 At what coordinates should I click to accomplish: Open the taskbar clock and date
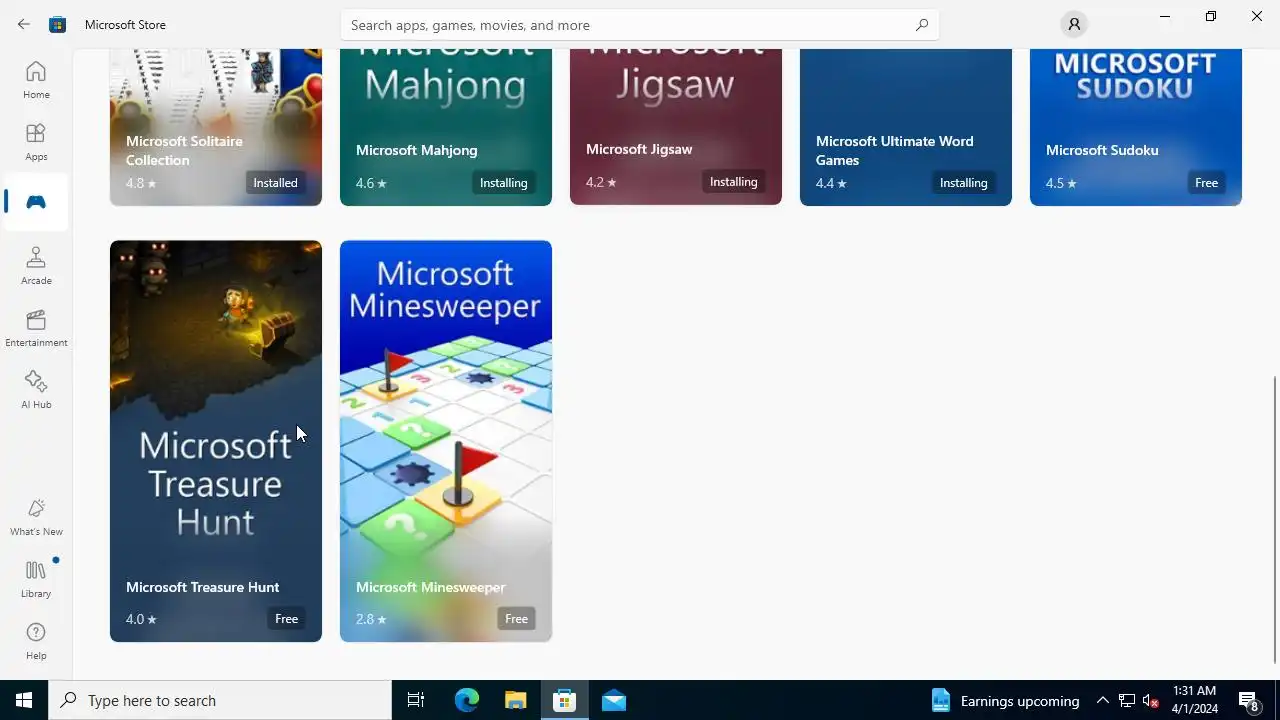tap(1194, 700)
